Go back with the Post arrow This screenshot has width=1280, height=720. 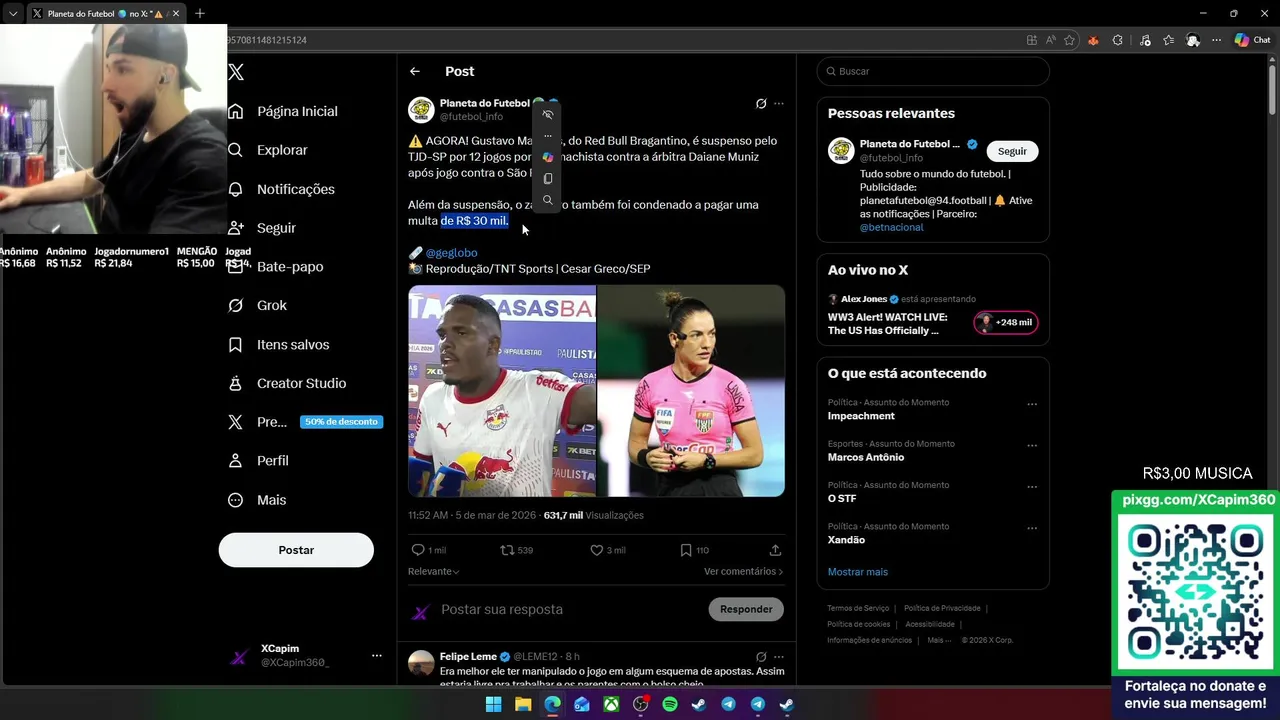415,71
